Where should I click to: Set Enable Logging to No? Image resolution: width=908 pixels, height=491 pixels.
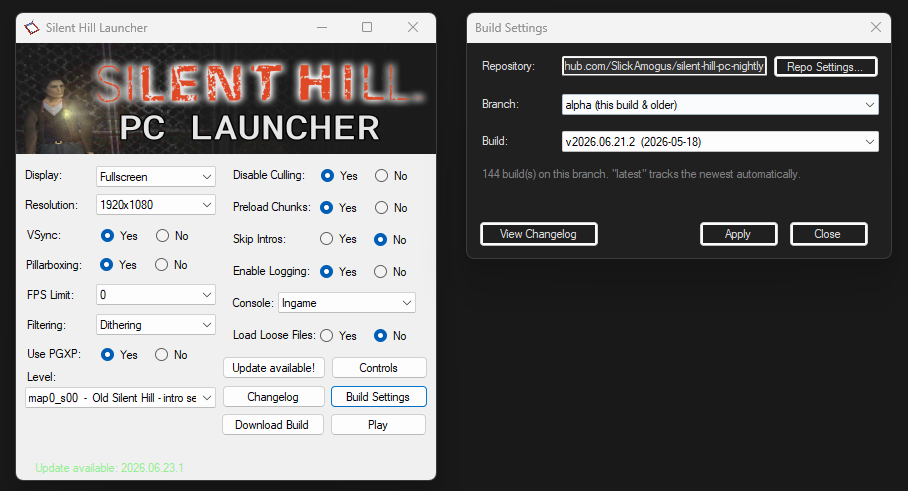(380, 271)
